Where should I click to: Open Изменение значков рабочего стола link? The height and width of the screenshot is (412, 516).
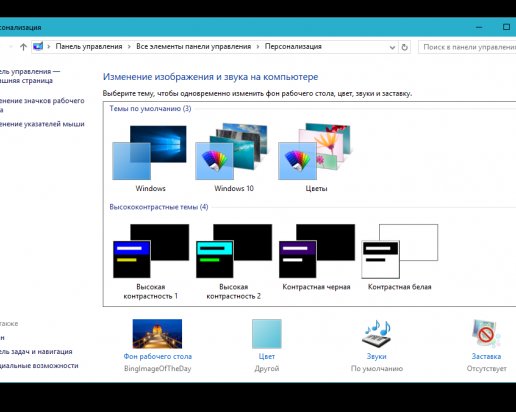41,105
